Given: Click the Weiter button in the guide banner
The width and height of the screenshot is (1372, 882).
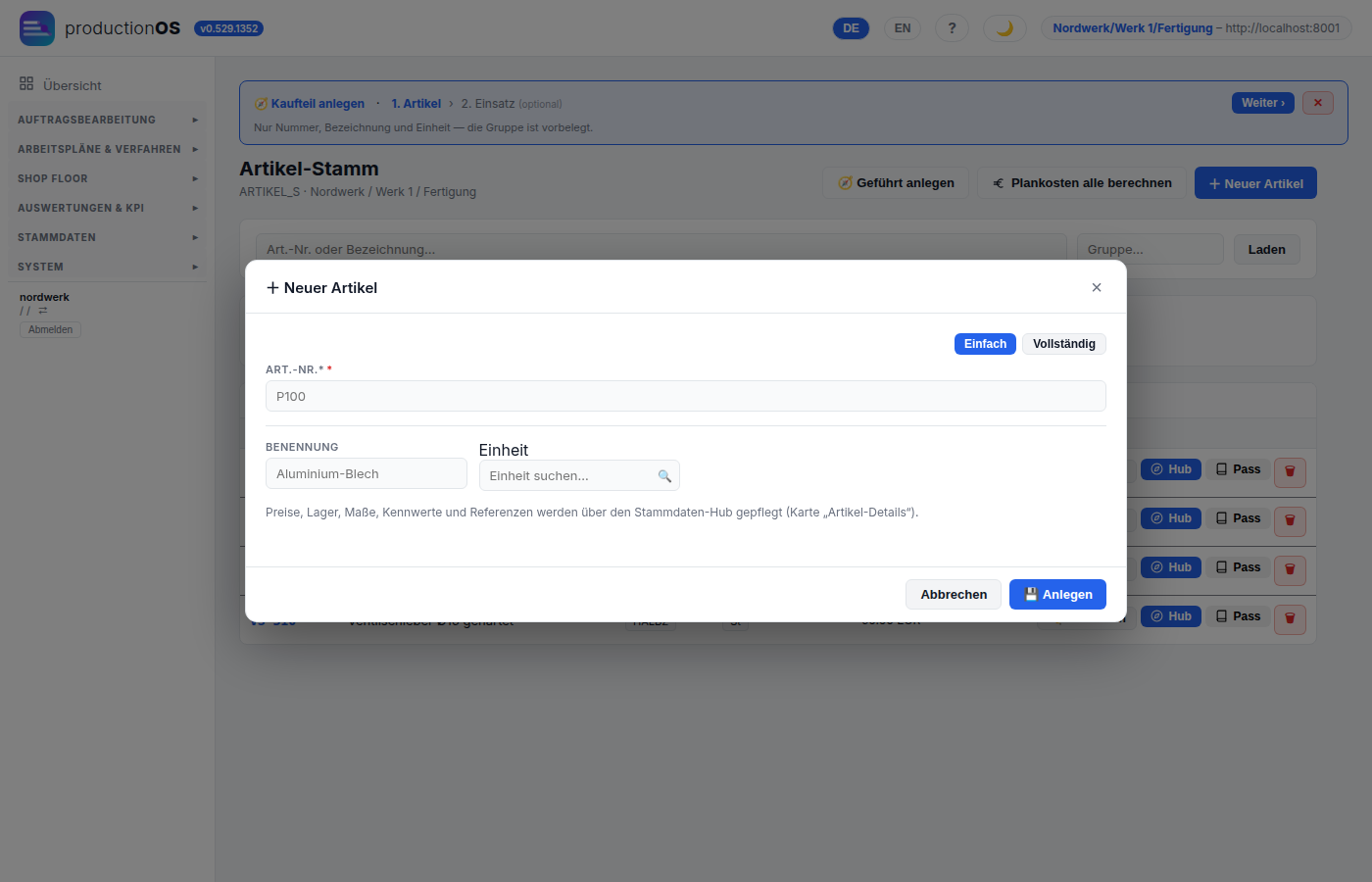Looking at the screenshot, I should pos(1263,103).
